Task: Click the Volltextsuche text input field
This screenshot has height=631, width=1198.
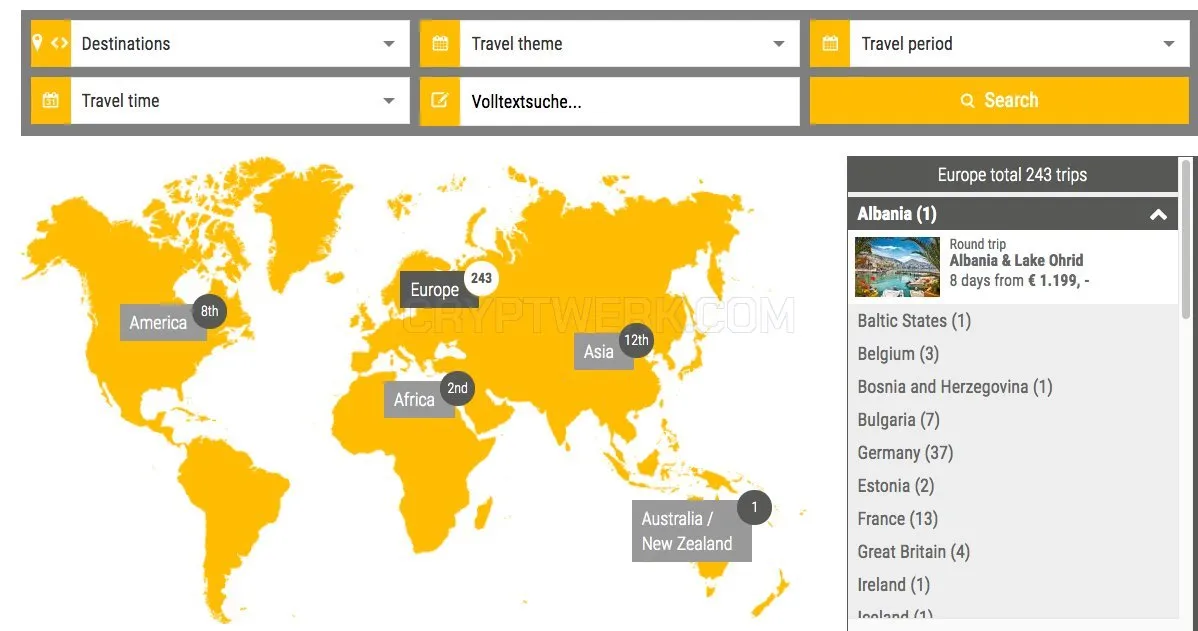Action: (630, 101)
